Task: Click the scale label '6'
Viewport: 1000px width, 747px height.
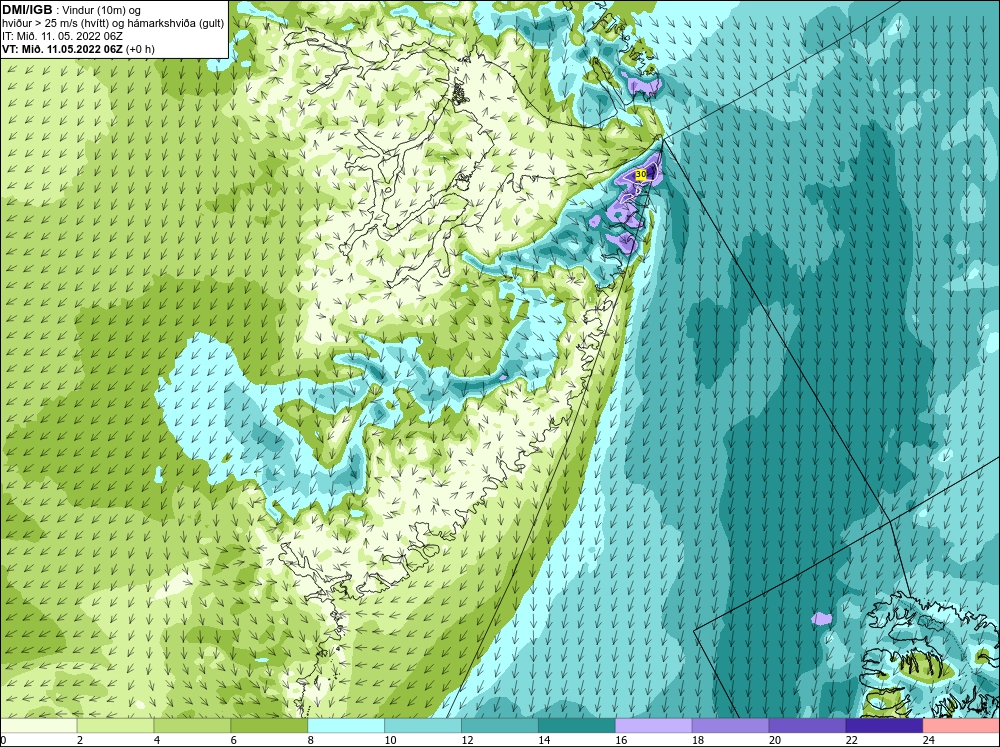Action: tap(233, 740)
